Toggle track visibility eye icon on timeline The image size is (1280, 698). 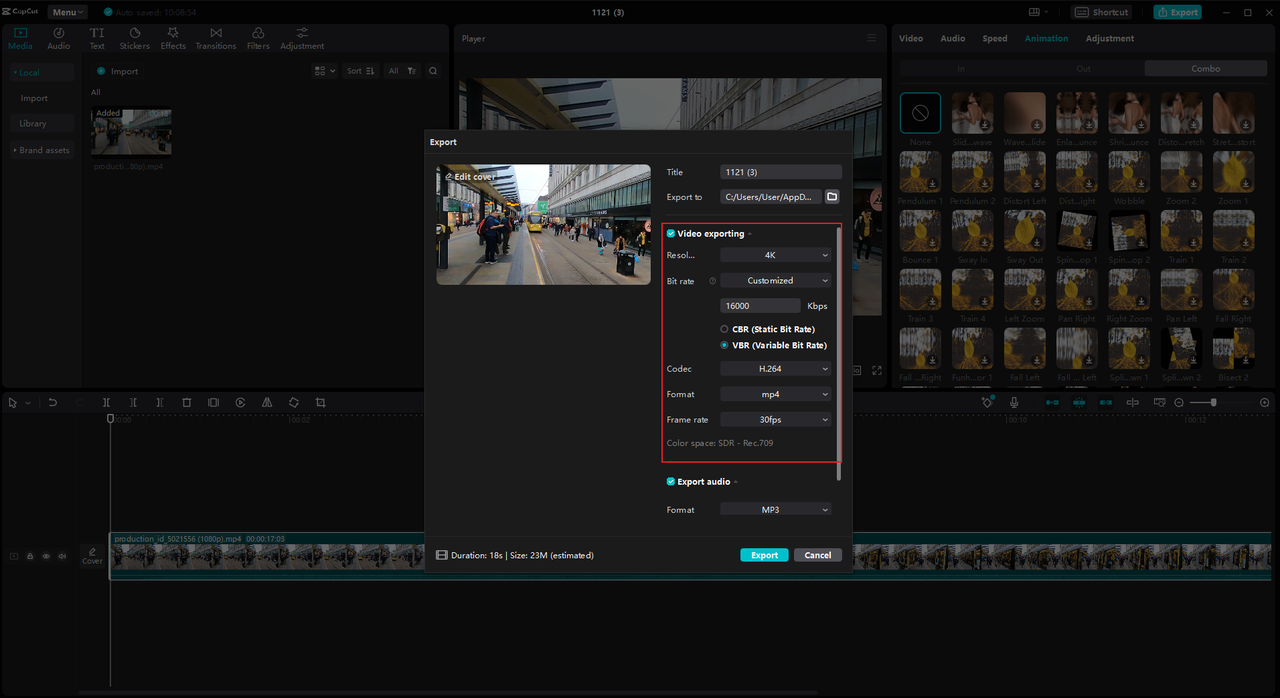click(x=46, y=556)
